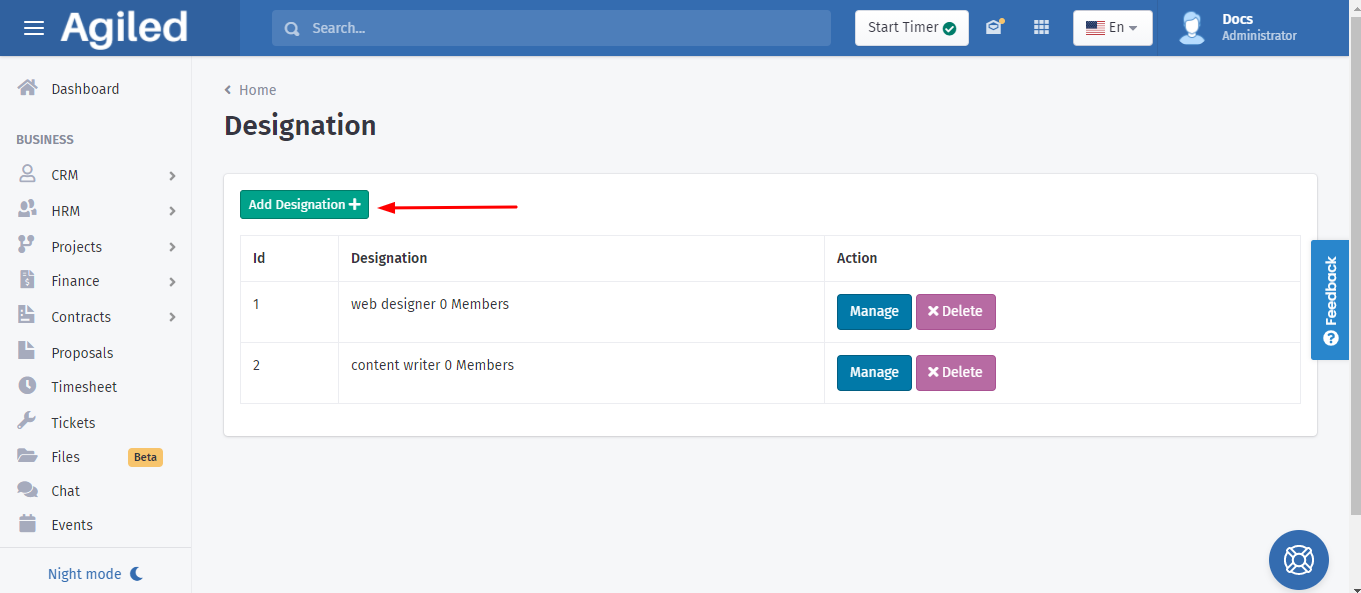Expand the Finance sidebar section
The image size is (1361, 593).
[x=96, y=281]
